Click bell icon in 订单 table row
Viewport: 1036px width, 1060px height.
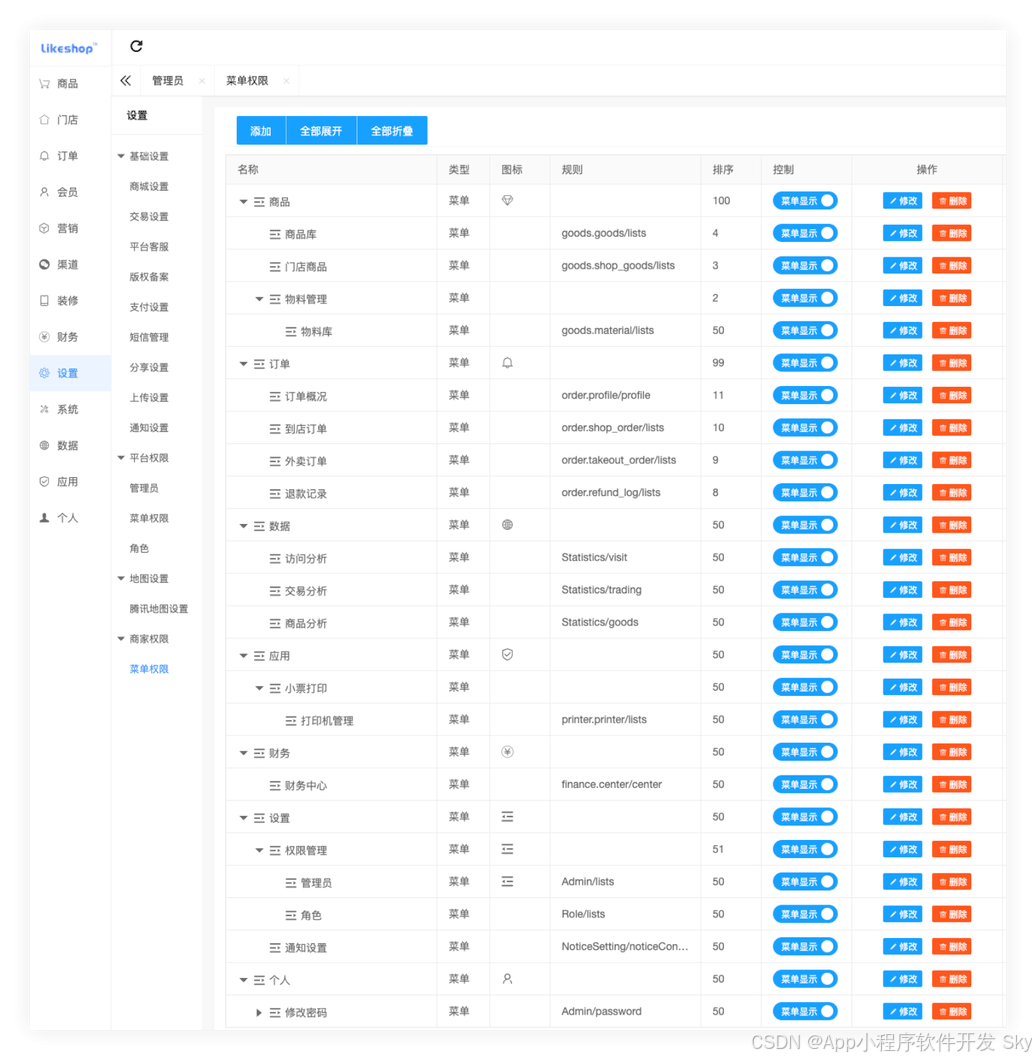tap(507, 363)
